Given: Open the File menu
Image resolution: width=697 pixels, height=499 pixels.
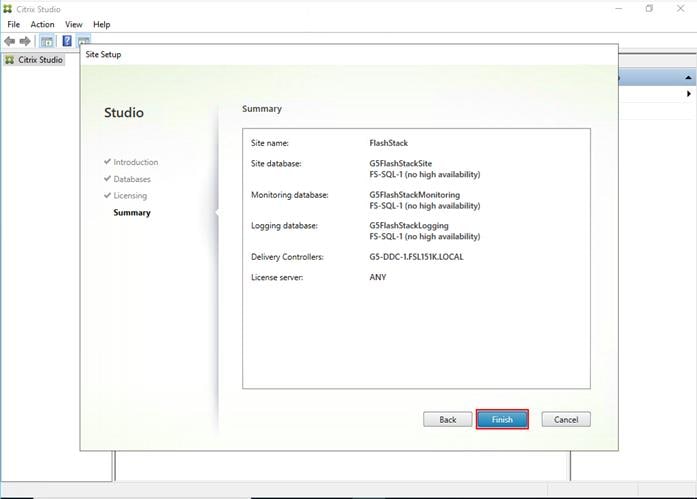Looking at the screenshot, I should tap(13, 24).
